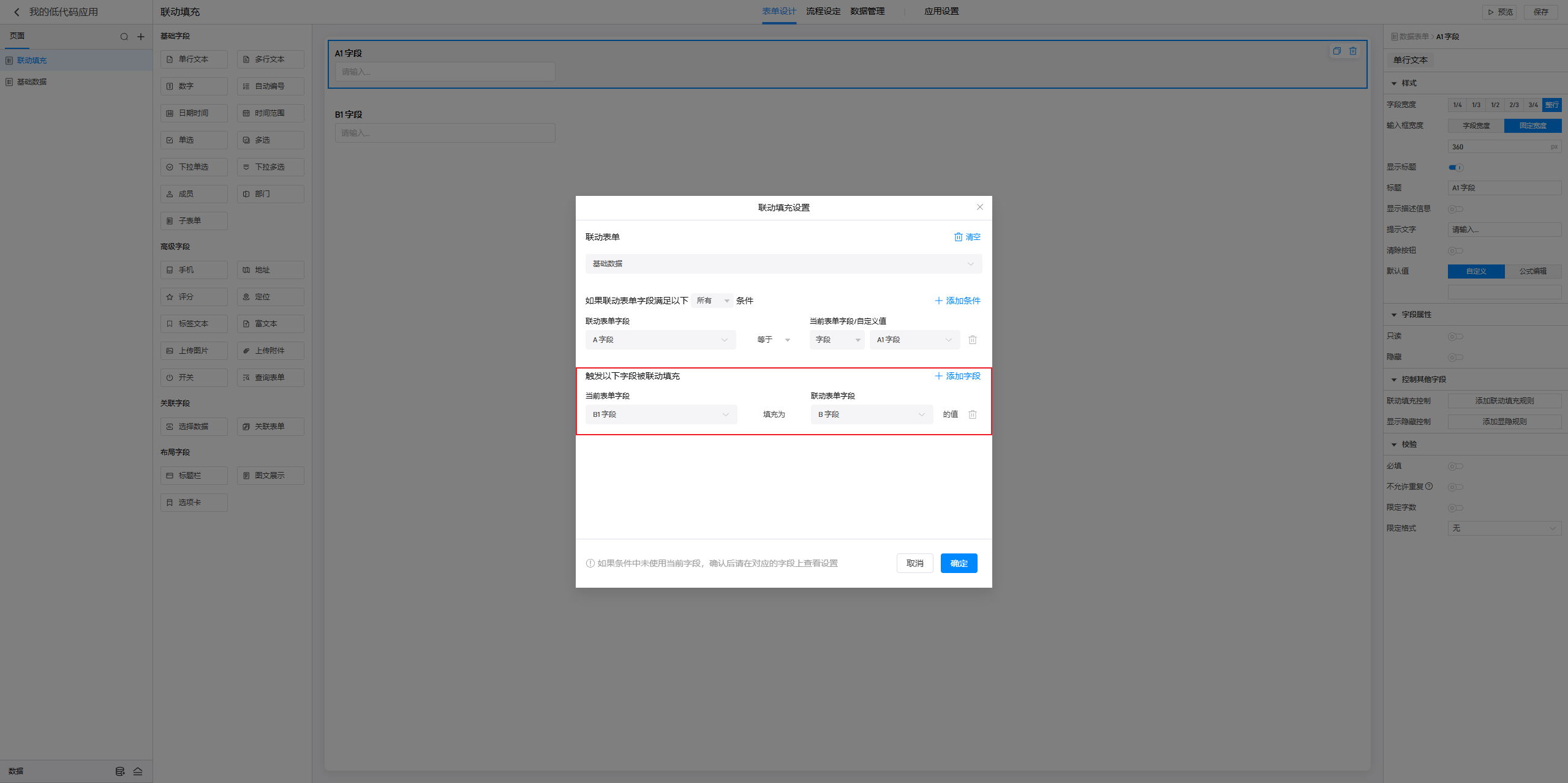
Task: Expand the B字段 联动表单字段 dropdown
Action: [871, 414]
